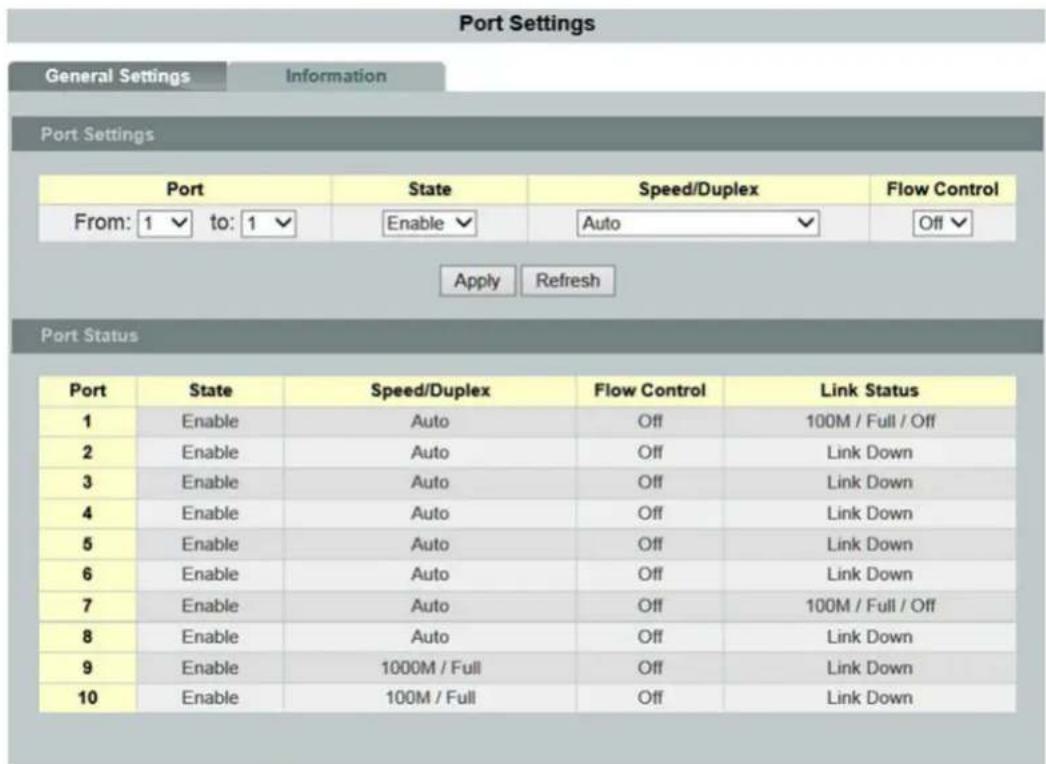Click 'Link Down' for port 4
This screenshot has width=1046, height=764.
pyautogui.click(x=870, y=514)
